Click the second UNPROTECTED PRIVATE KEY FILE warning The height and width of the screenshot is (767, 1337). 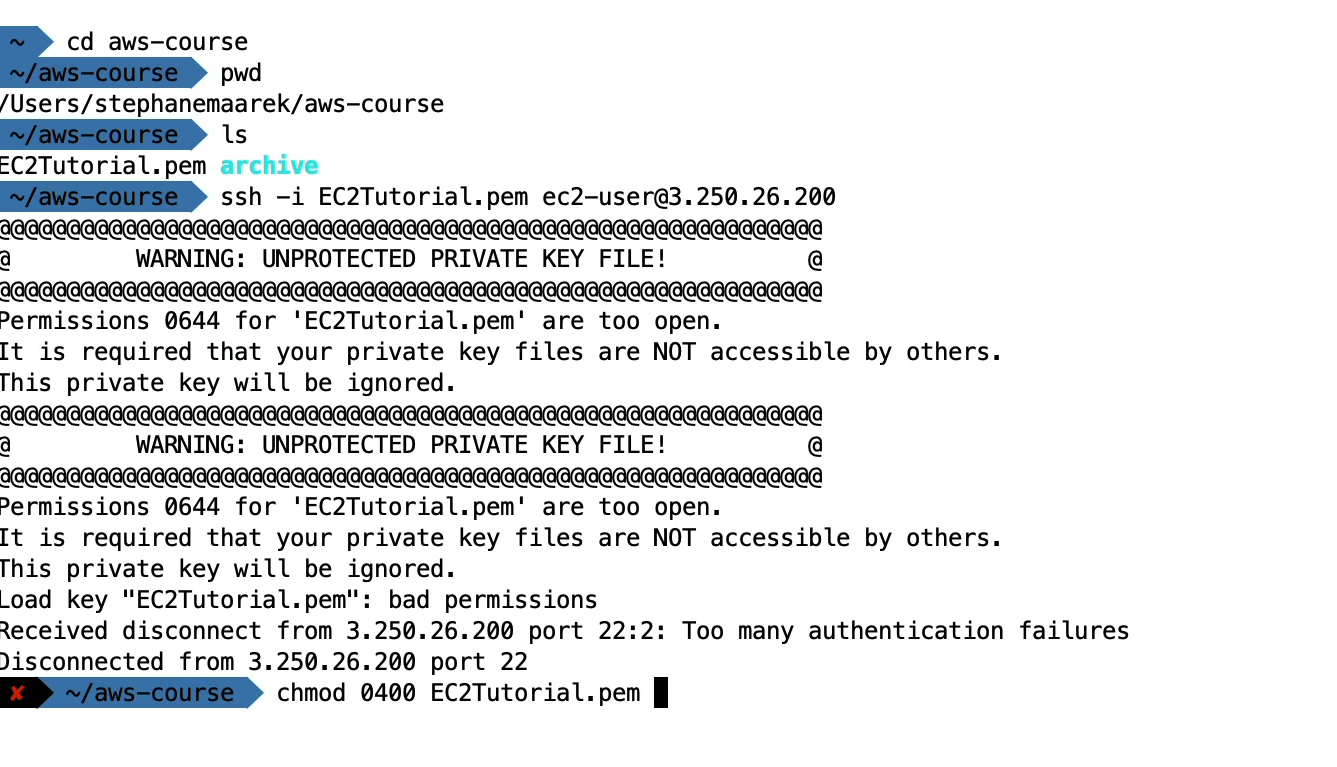click(401, 445)
